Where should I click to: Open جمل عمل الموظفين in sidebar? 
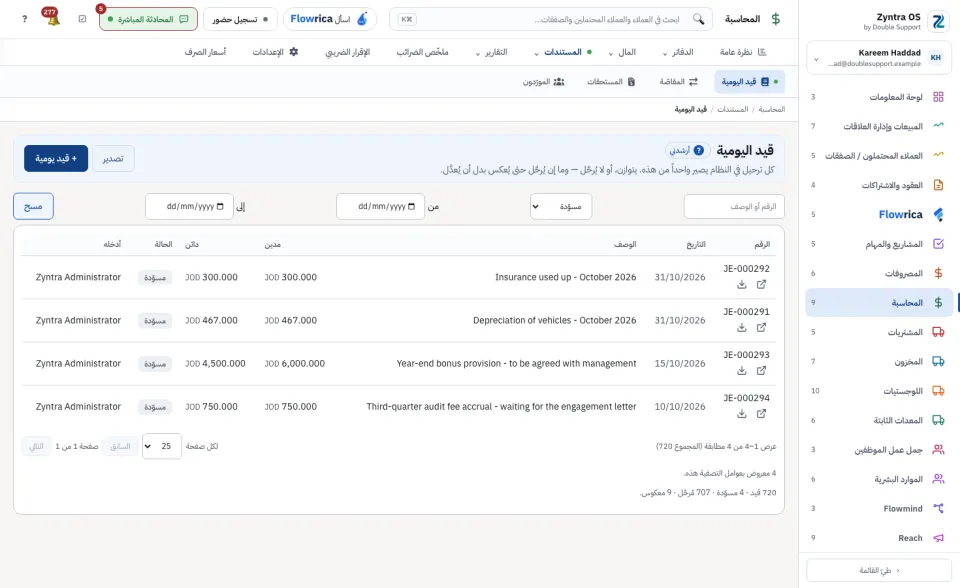pyautogui.click(x=879, y=450)
